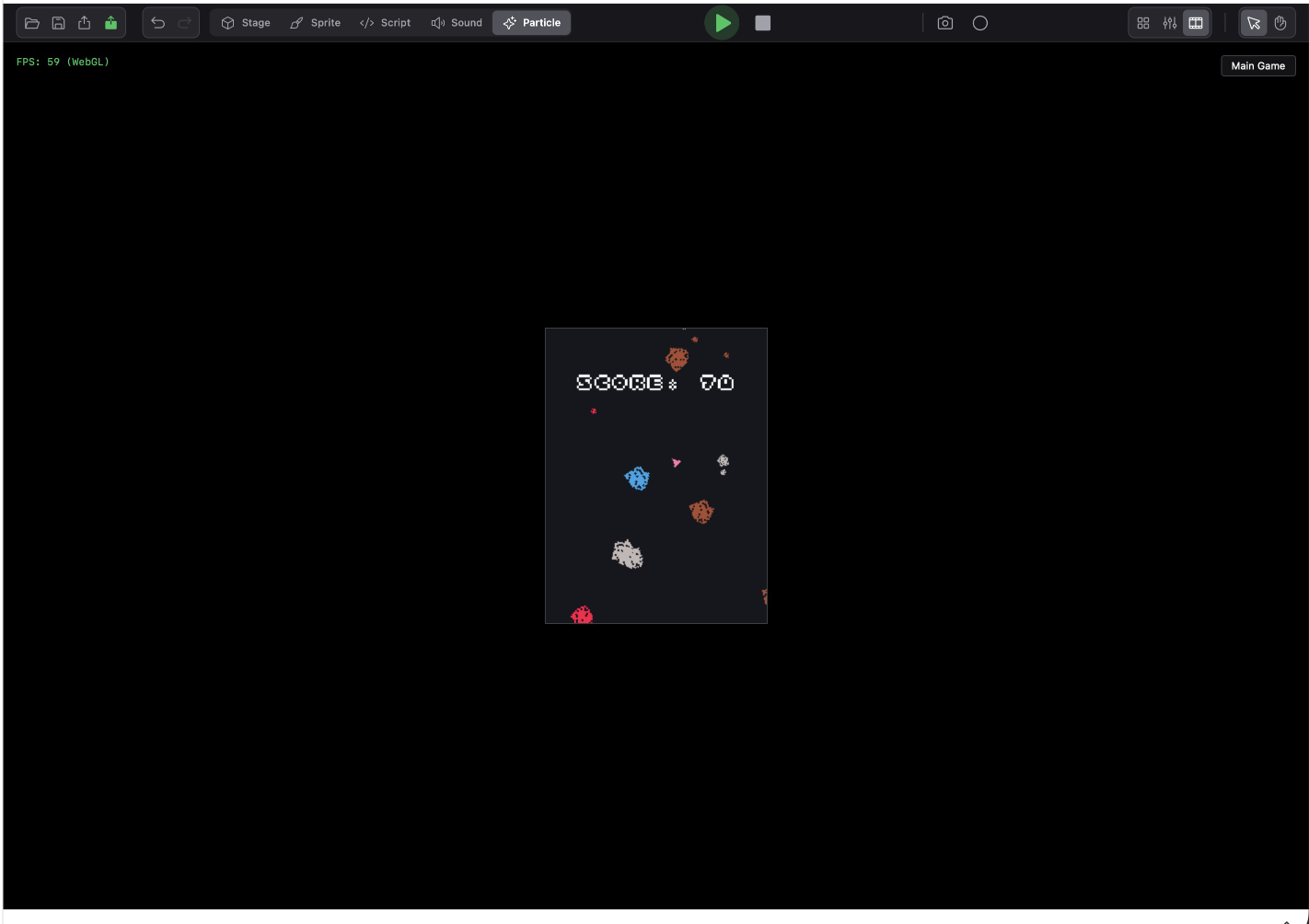Open the sliders settings panel icon
This screenshot has height=924, width=1309.
pyautogui.click(x=1170, y=23)
